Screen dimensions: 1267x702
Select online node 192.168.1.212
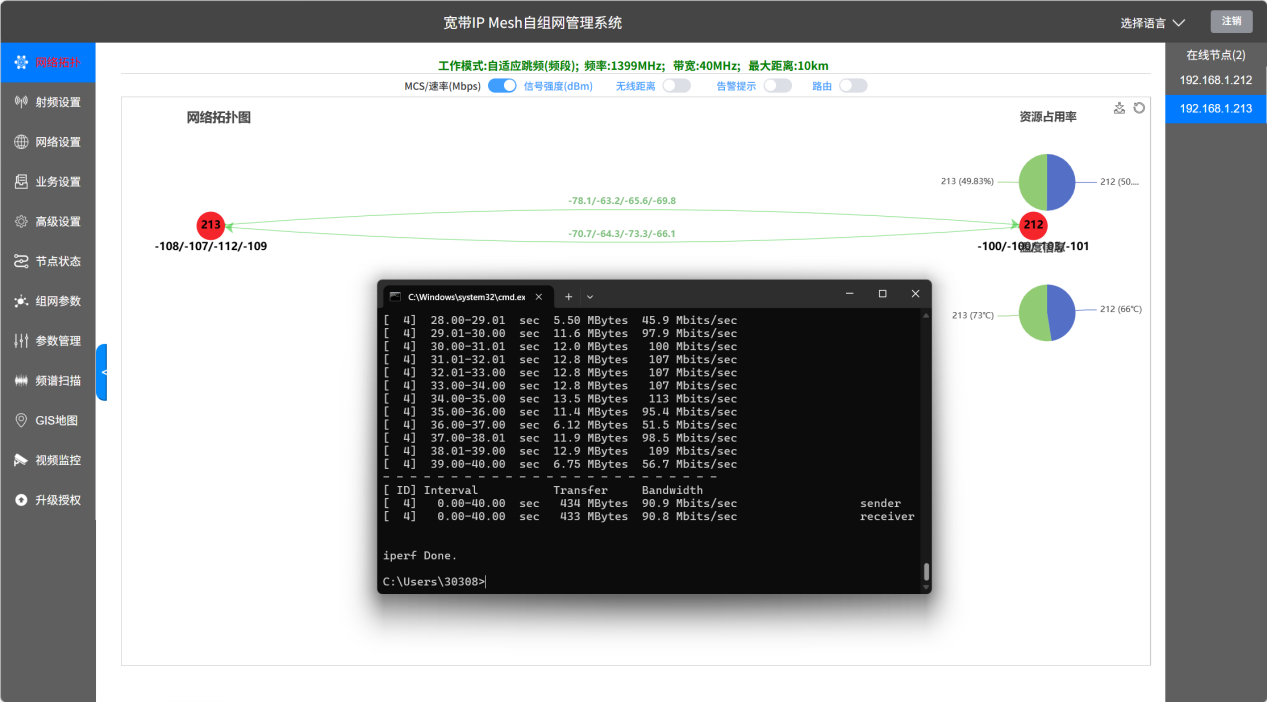[x=1216, y=80]
